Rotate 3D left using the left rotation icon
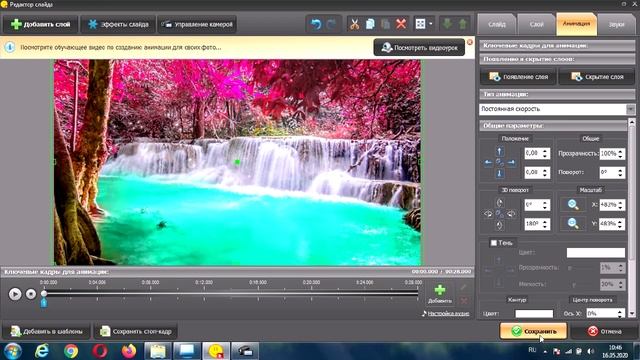Viewport: 640px width, 360px height. tap(488, 213)
